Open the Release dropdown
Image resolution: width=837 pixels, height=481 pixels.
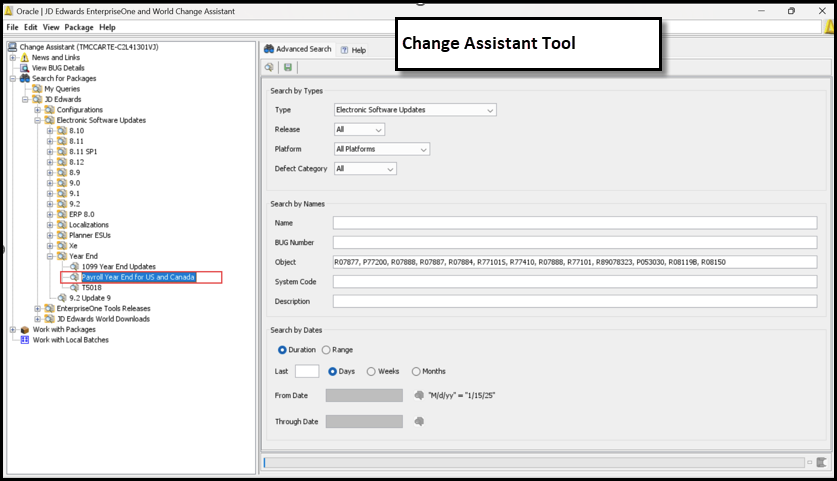coord(359,130)
